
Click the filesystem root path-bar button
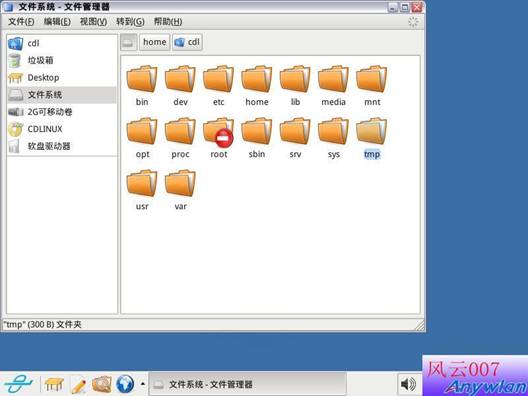click(x=129, y=42)
